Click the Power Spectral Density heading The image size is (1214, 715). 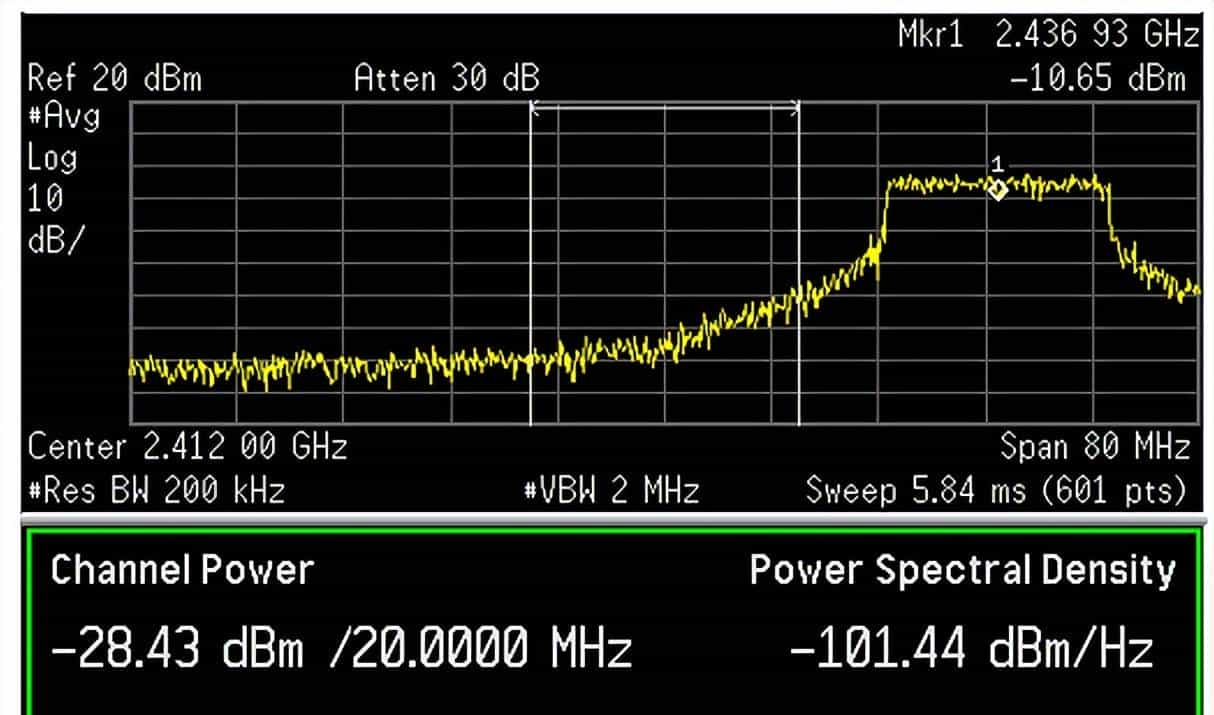coord(963,571)
